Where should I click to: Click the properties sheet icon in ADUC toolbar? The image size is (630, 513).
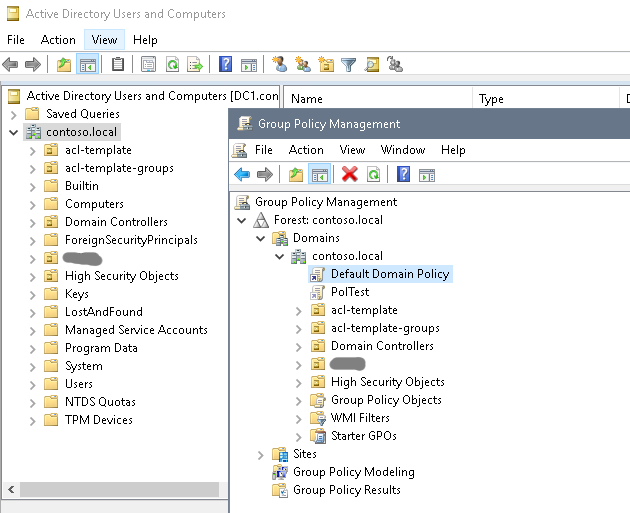tap(148, 64)
